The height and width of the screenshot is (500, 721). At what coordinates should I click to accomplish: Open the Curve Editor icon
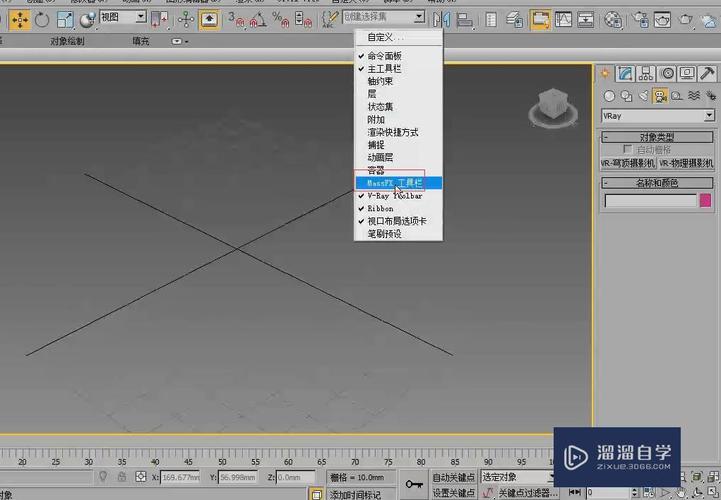[x=563, y=19]
